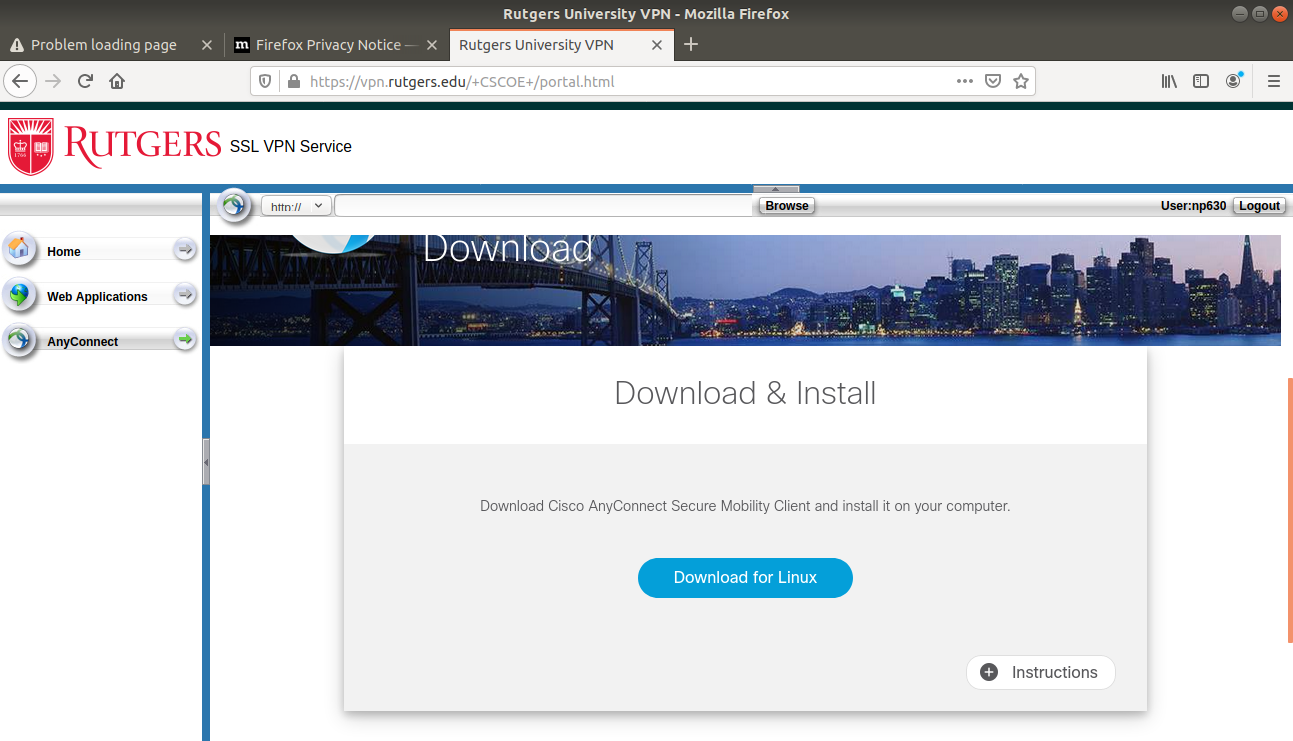The image size is (1293, 741).
Task: Open Firefox account icon
Action: [1234, 81]
